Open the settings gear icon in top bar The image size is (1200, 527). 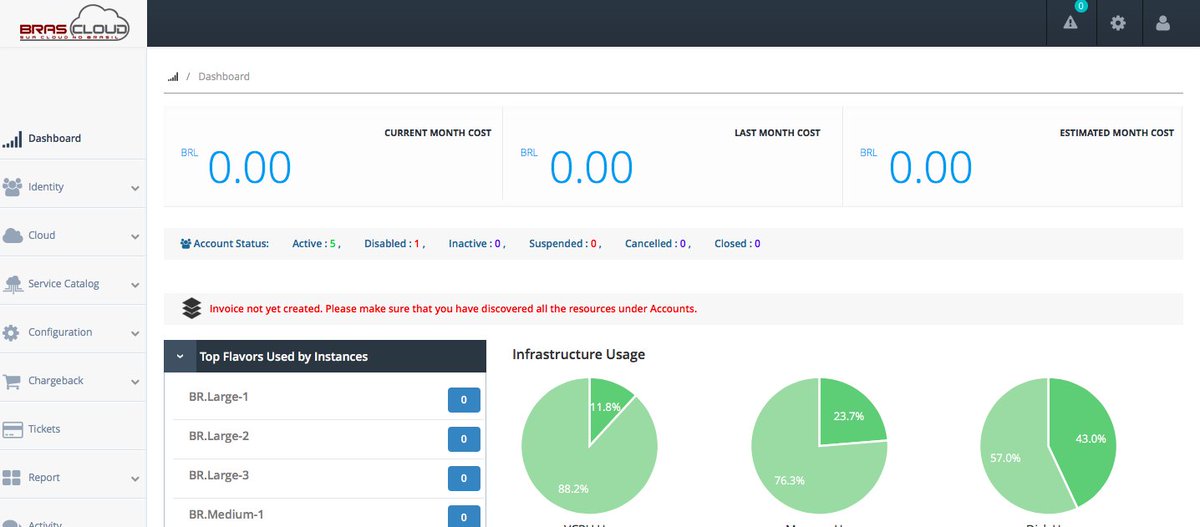click(x=1118, y=23)
